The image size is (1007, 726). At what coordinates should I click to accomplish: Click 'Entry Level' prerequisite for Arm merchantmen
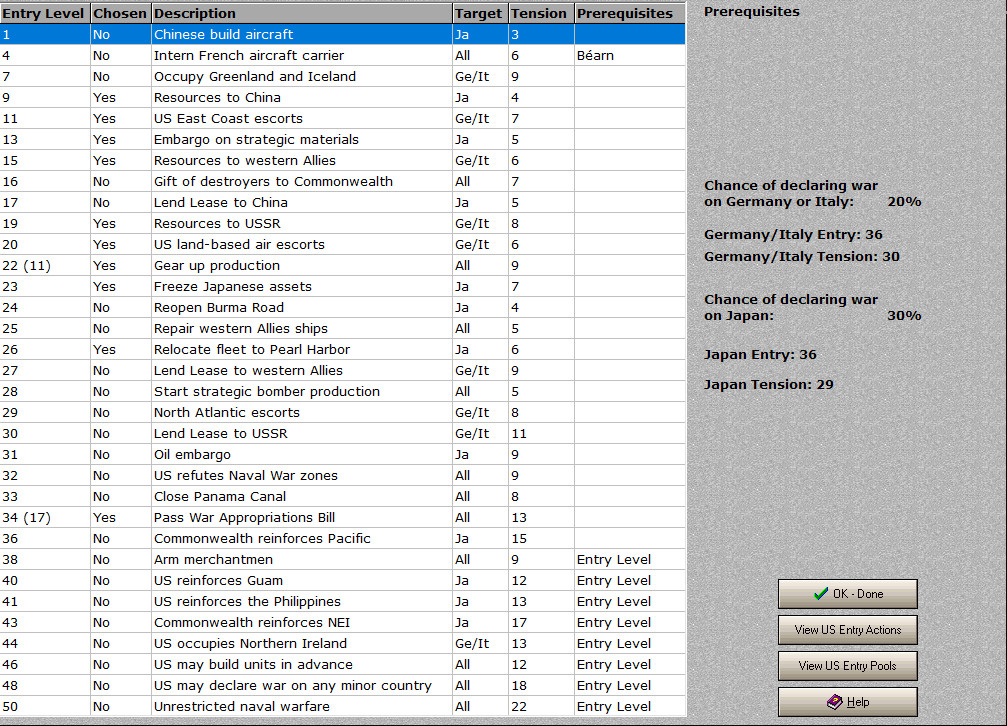[629, 559]
